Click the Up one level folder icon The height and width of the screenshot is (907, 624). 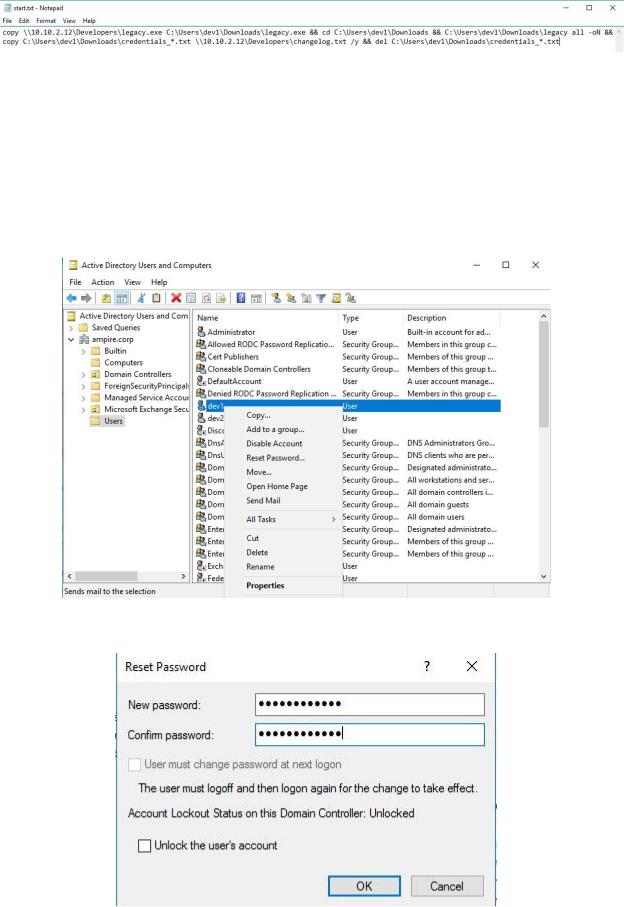tap(106, 298)
